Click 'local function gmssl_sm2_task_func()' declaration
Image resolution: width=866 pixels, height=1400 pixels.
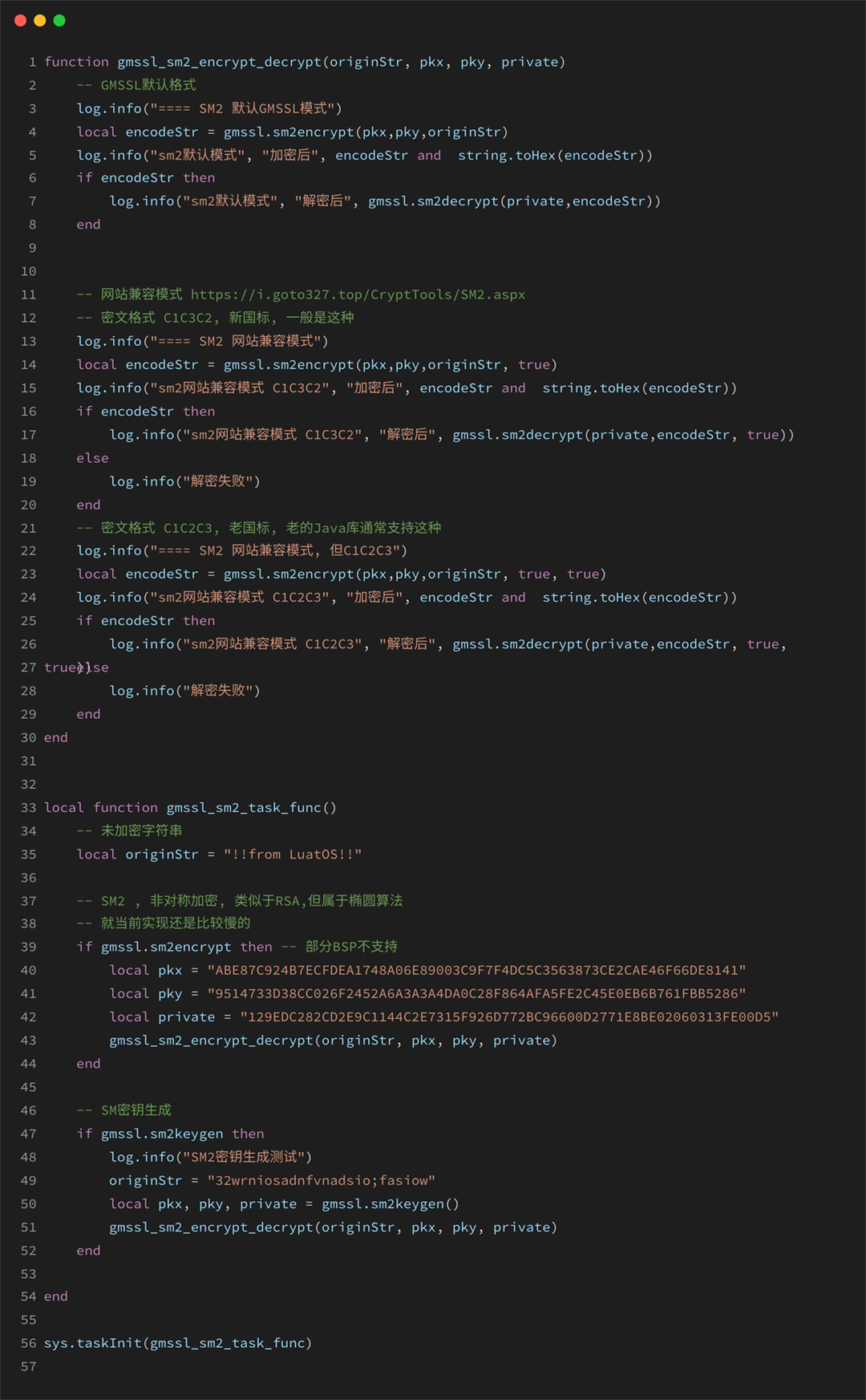[x=191, y=808]
